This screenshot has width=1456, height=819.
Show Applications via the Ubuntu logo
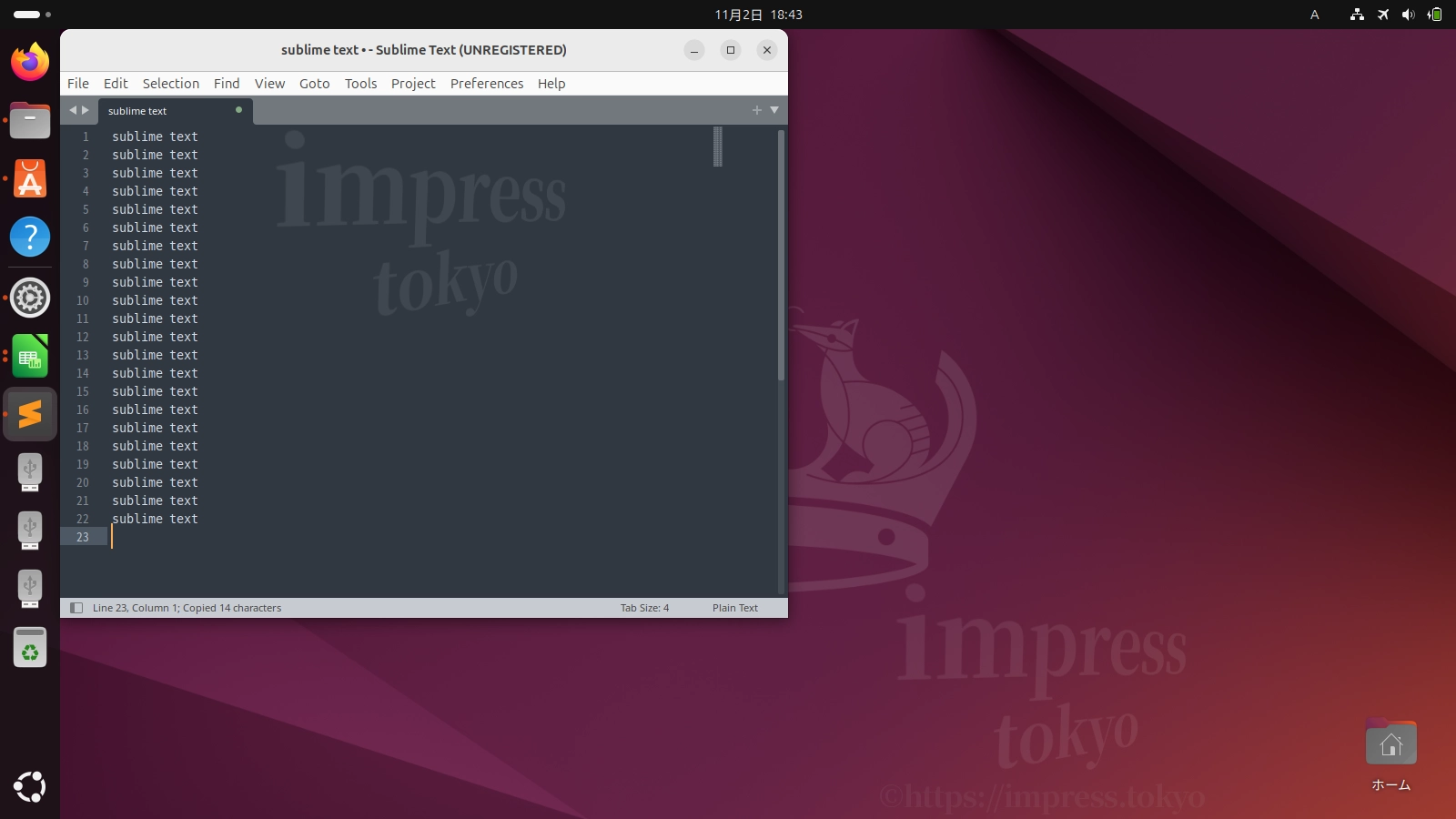[30, 787]
